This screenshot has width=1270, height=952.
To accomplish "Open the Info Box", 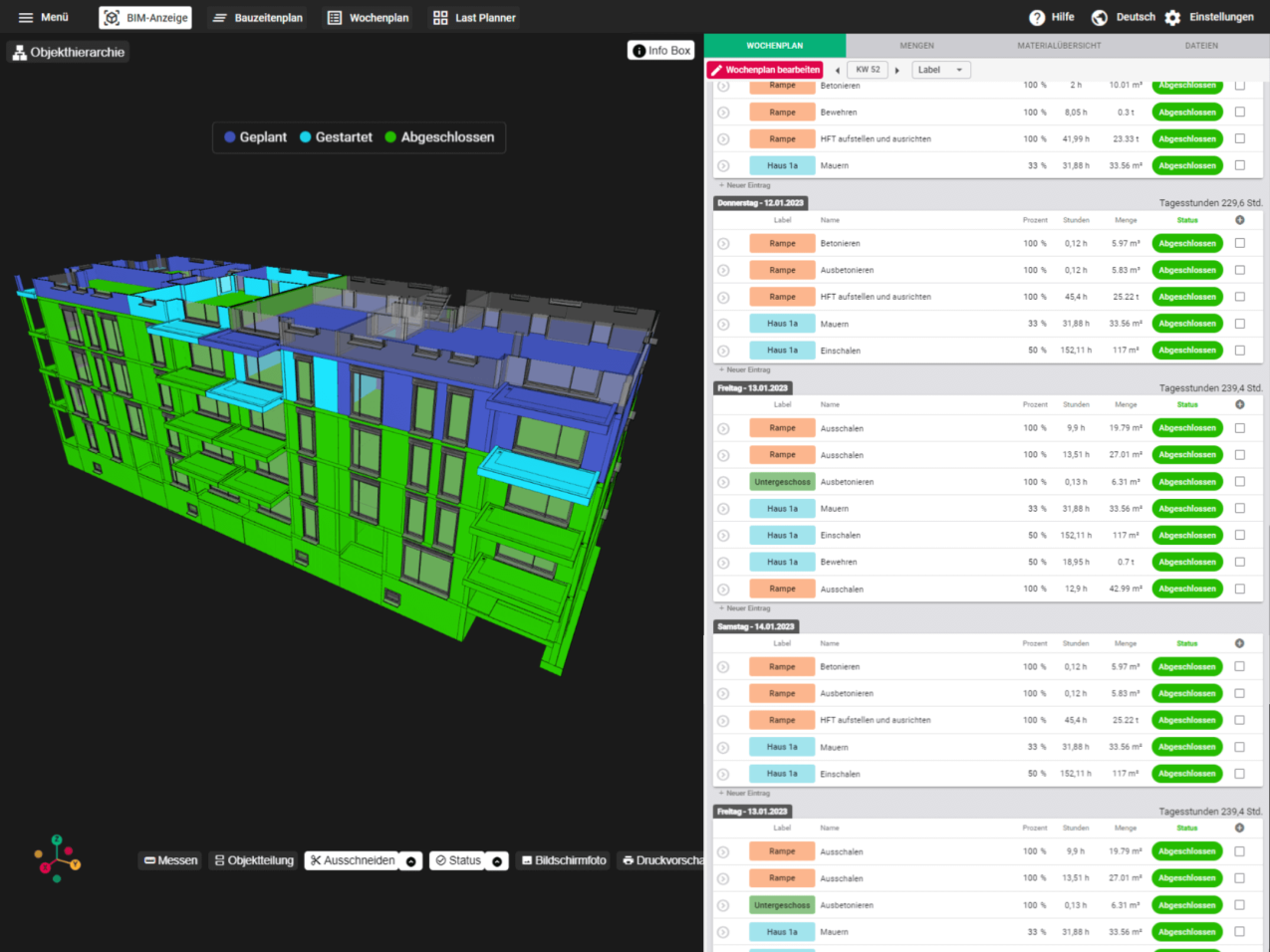I will 660,50.
